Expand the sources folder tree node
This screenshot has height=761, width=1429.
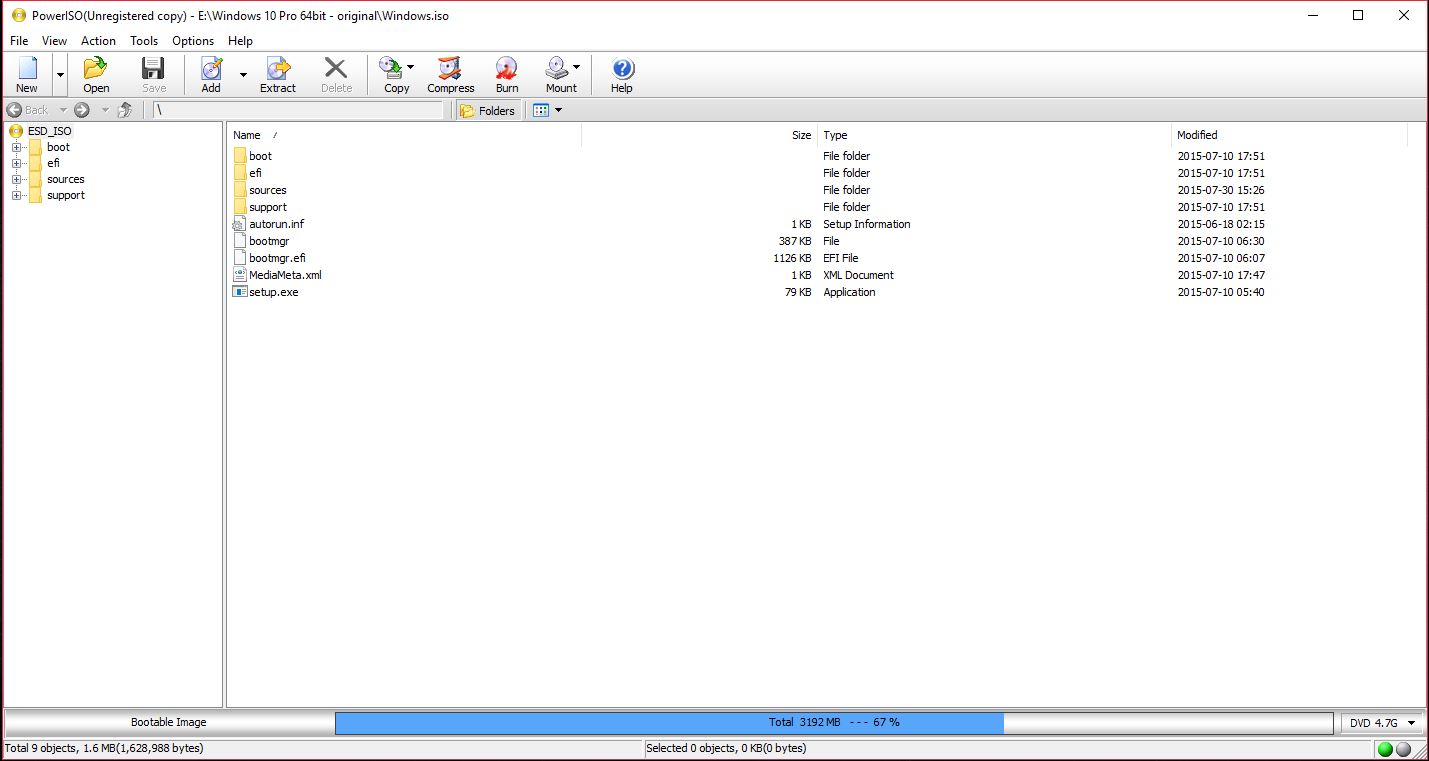tap(17, 180)
